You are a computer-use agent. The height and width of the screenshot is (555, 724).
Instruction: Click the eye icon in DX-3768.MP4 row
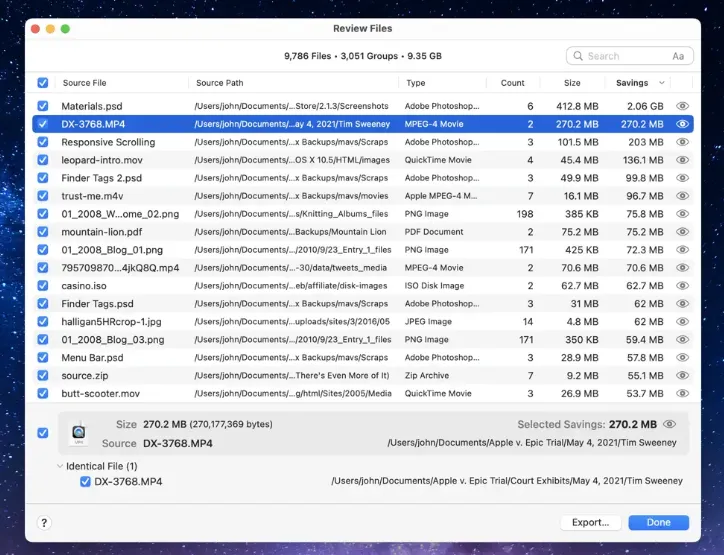[682, 124]
